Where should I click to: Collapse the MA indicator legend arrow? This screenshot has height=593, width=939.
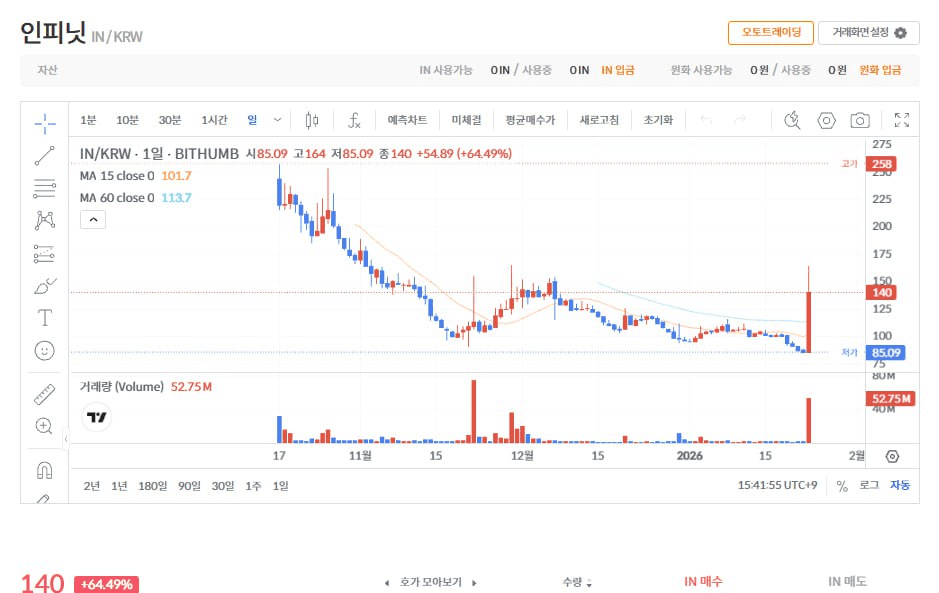pyautogui.click(x=93, y=219)
